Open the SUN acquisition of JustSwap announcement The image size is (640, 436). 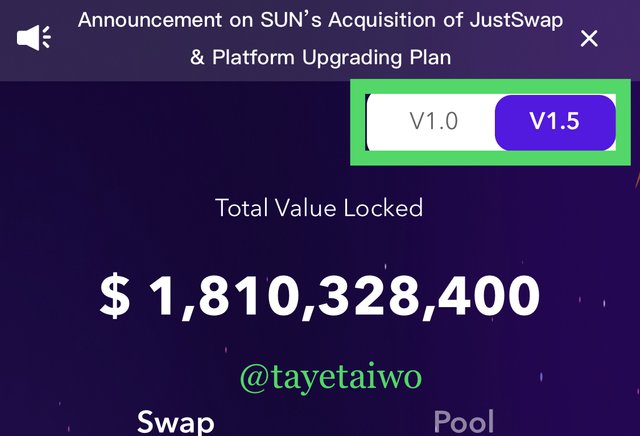(320, 38)
